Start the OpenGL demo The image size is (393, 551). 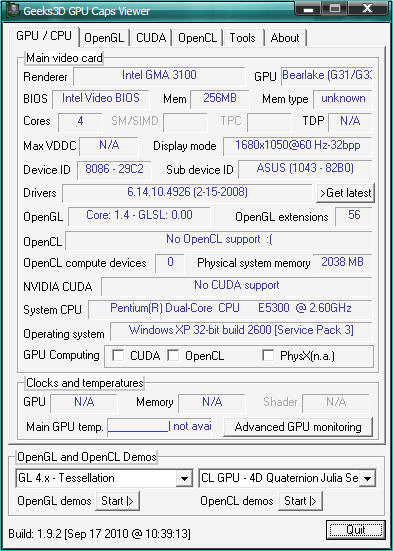pyautogui.click(x=117, y=501)
